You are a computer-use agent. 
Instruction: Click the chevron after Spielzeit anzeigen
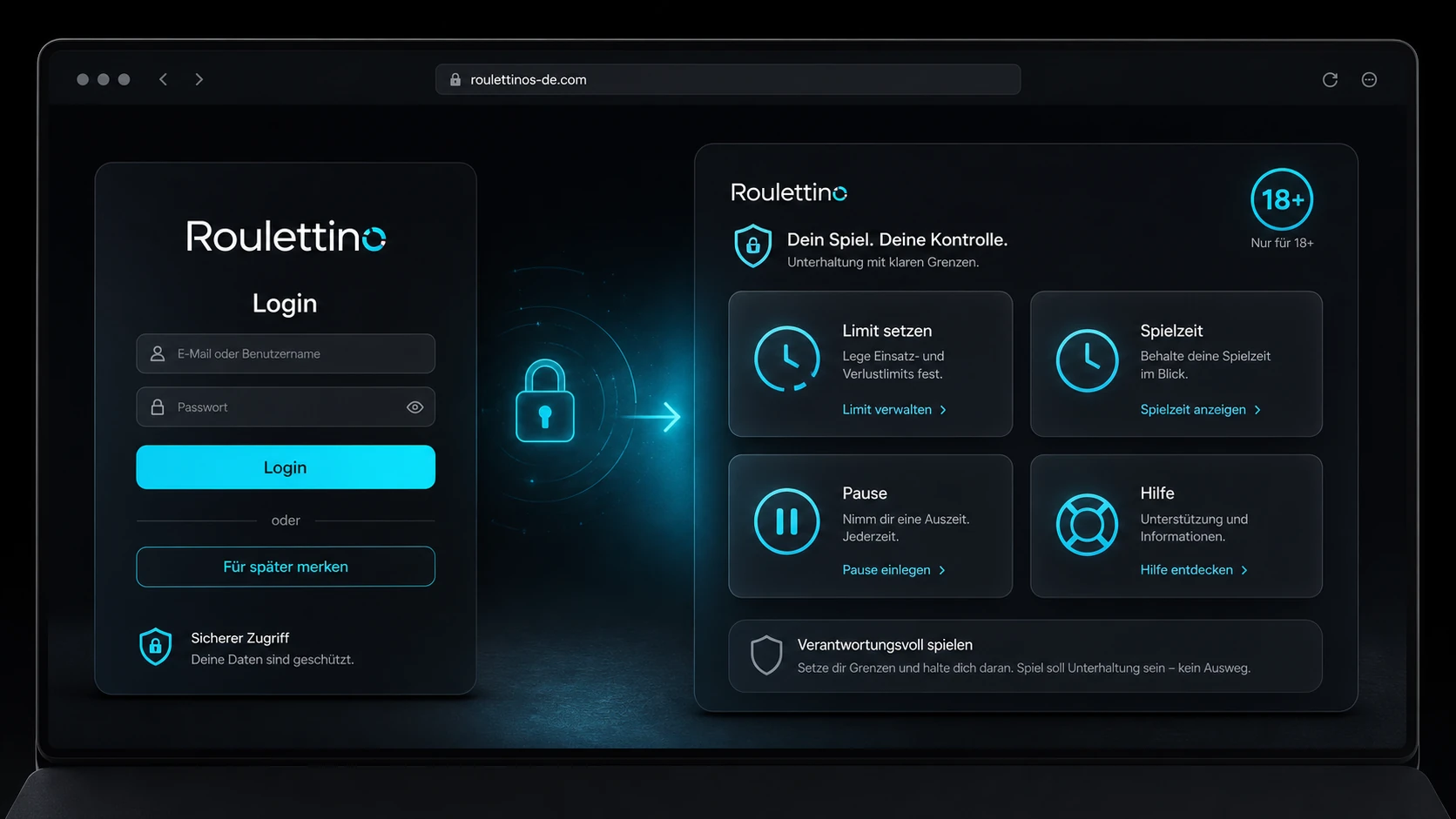pos(1257,410)
